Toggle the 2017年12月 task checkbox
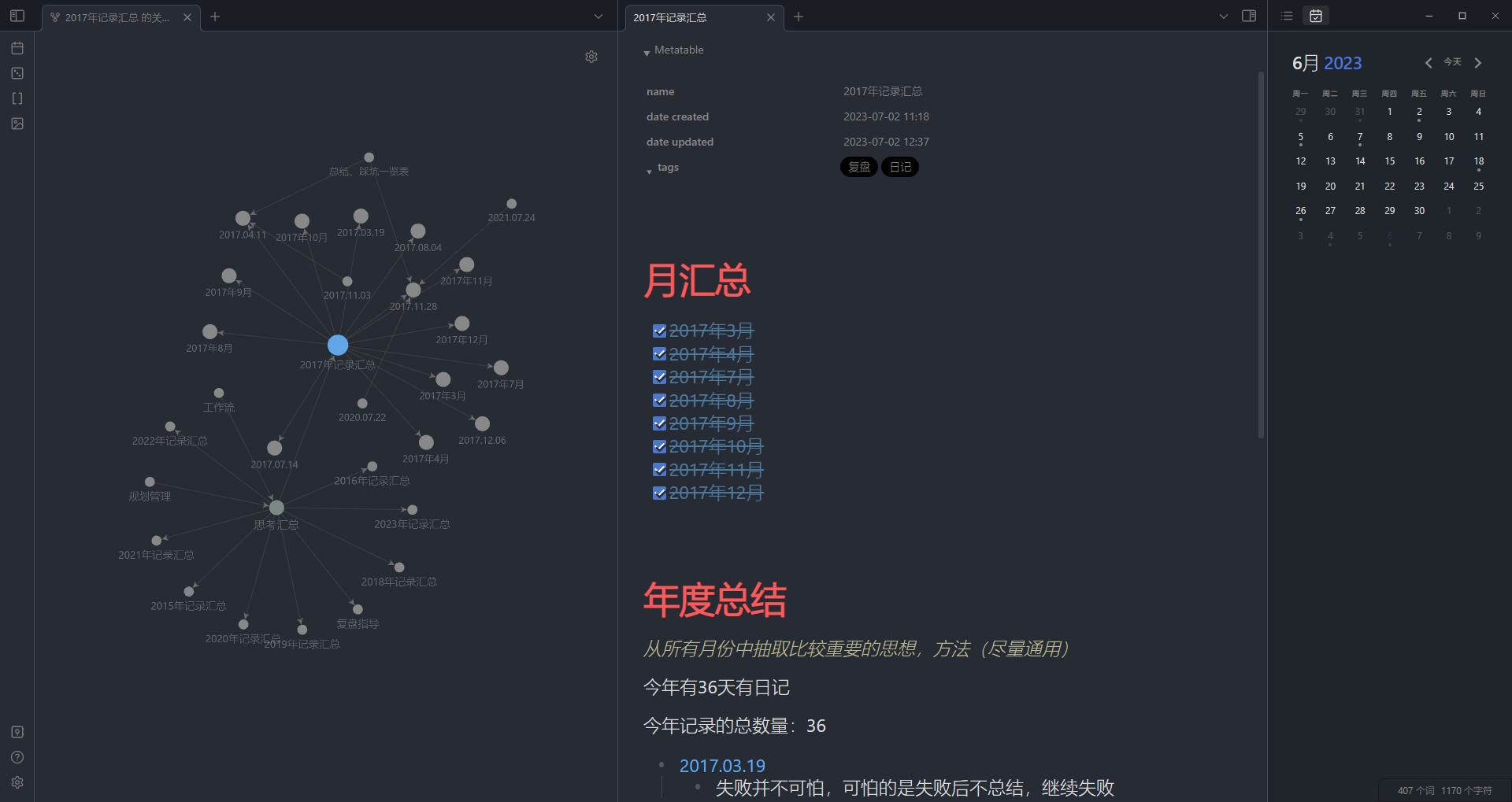Image resolution: width=1512 pixels, height=802 pixels. (660, 493)
